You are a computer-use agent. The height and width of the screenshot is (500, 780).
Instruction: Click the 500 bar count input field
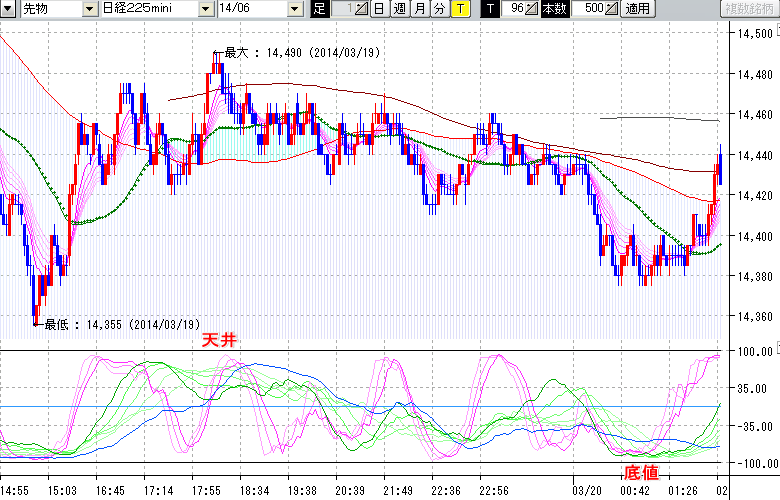click(586, 9)
